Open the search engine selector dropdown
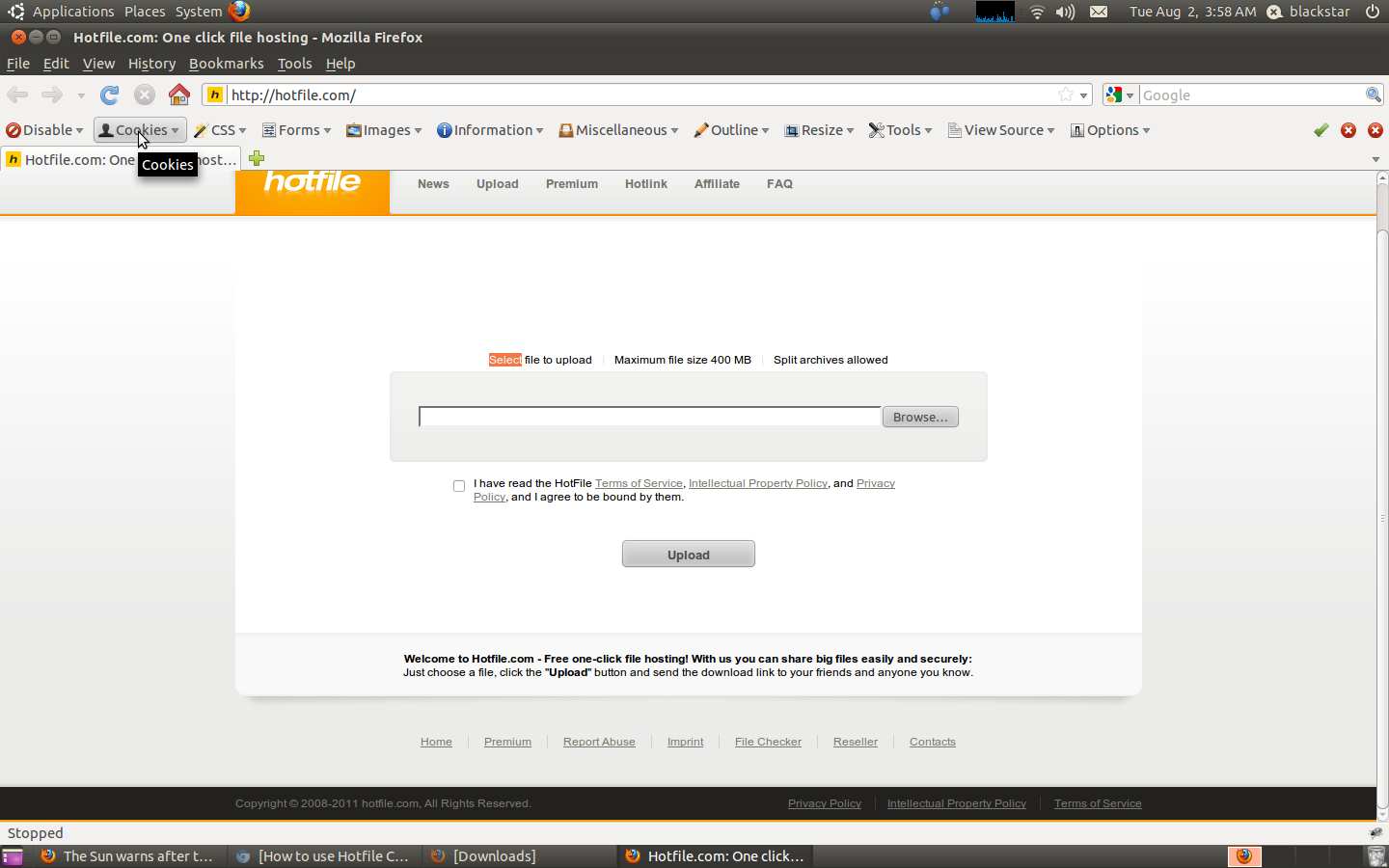 point(1120,95)
